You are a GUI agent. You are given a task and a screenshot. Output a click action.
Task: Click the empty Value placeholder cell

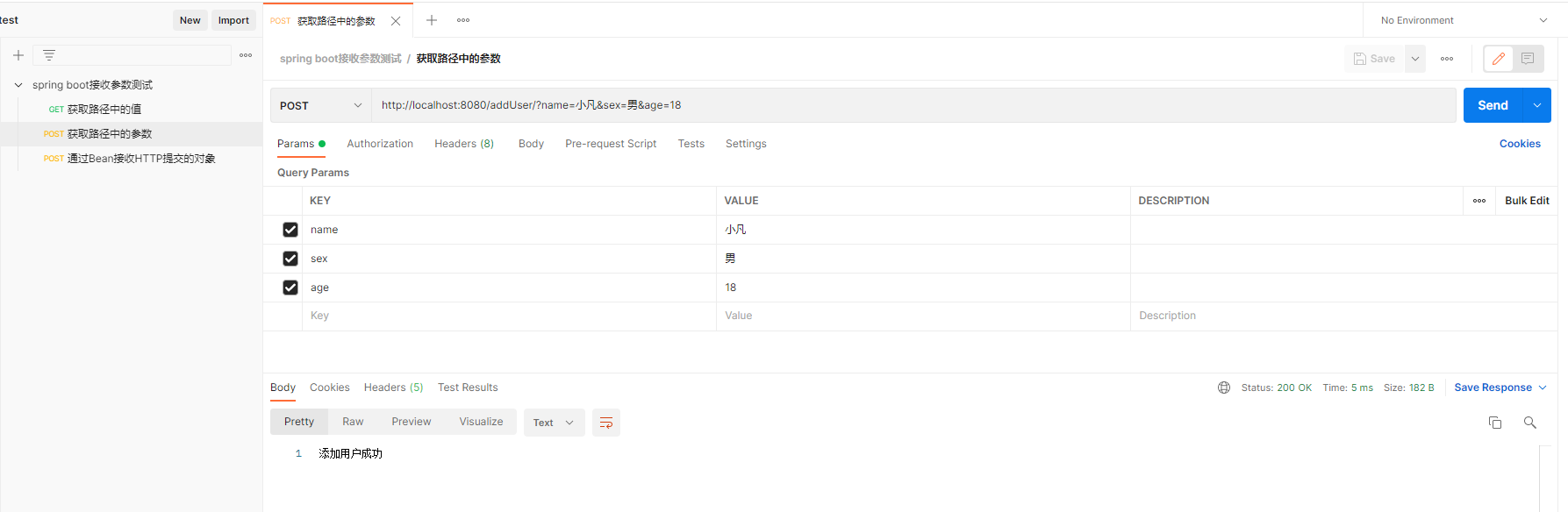pos(923,316)
